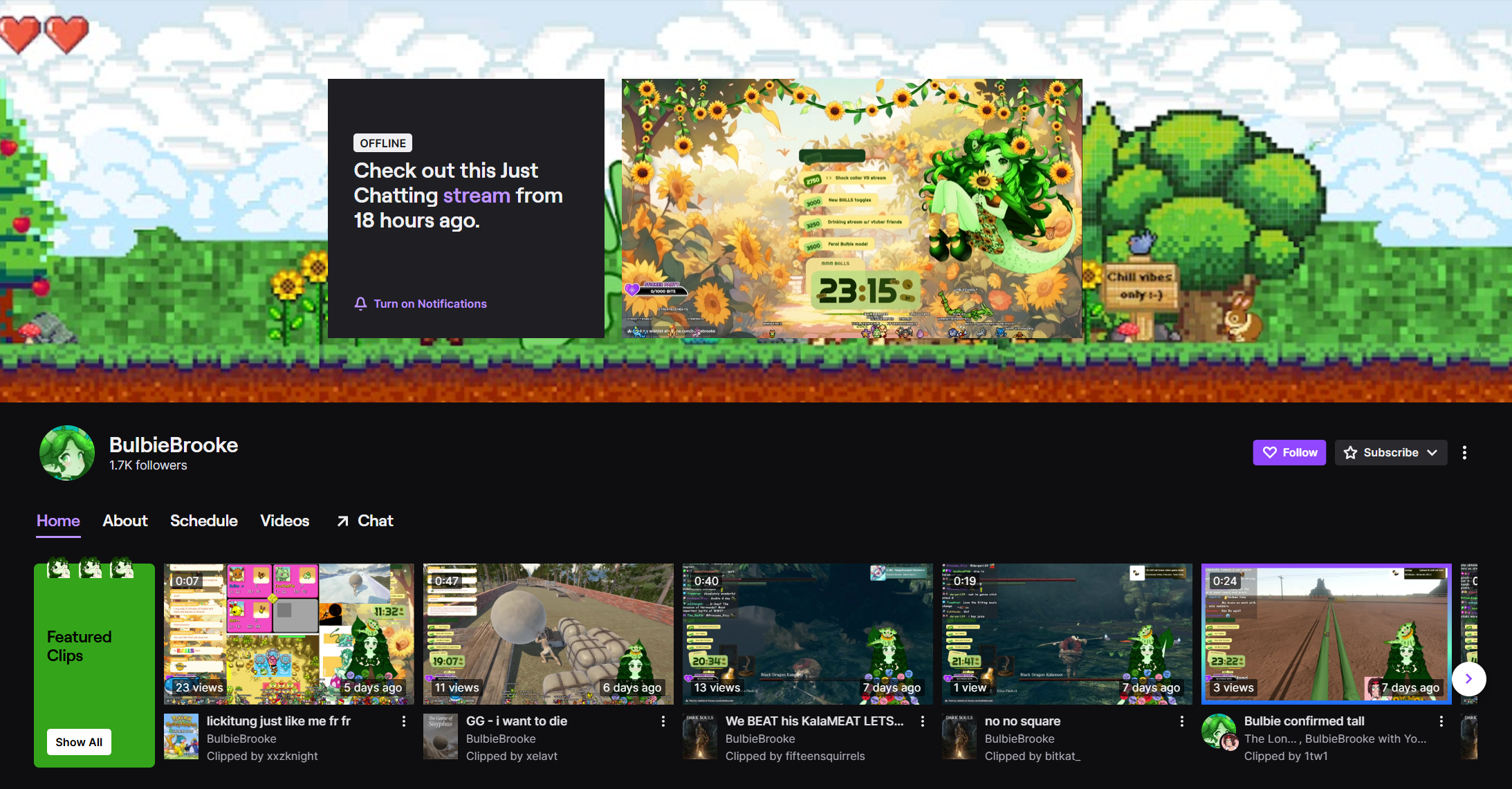The height and width of the screenshot is (789, 1512).
Task: Click the star icon in Subscribe button
Action: (x=1350, y=452)
